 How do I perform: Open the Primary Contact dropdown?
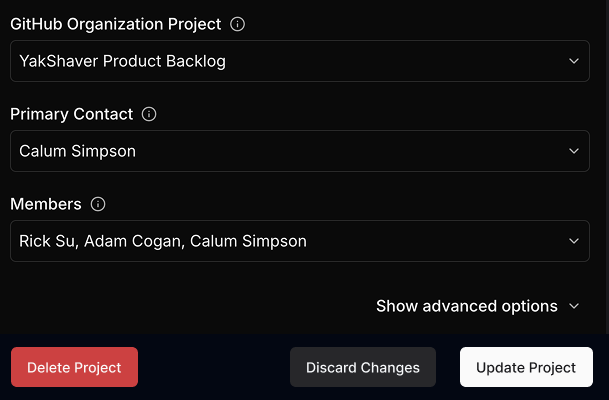(300, 151)
